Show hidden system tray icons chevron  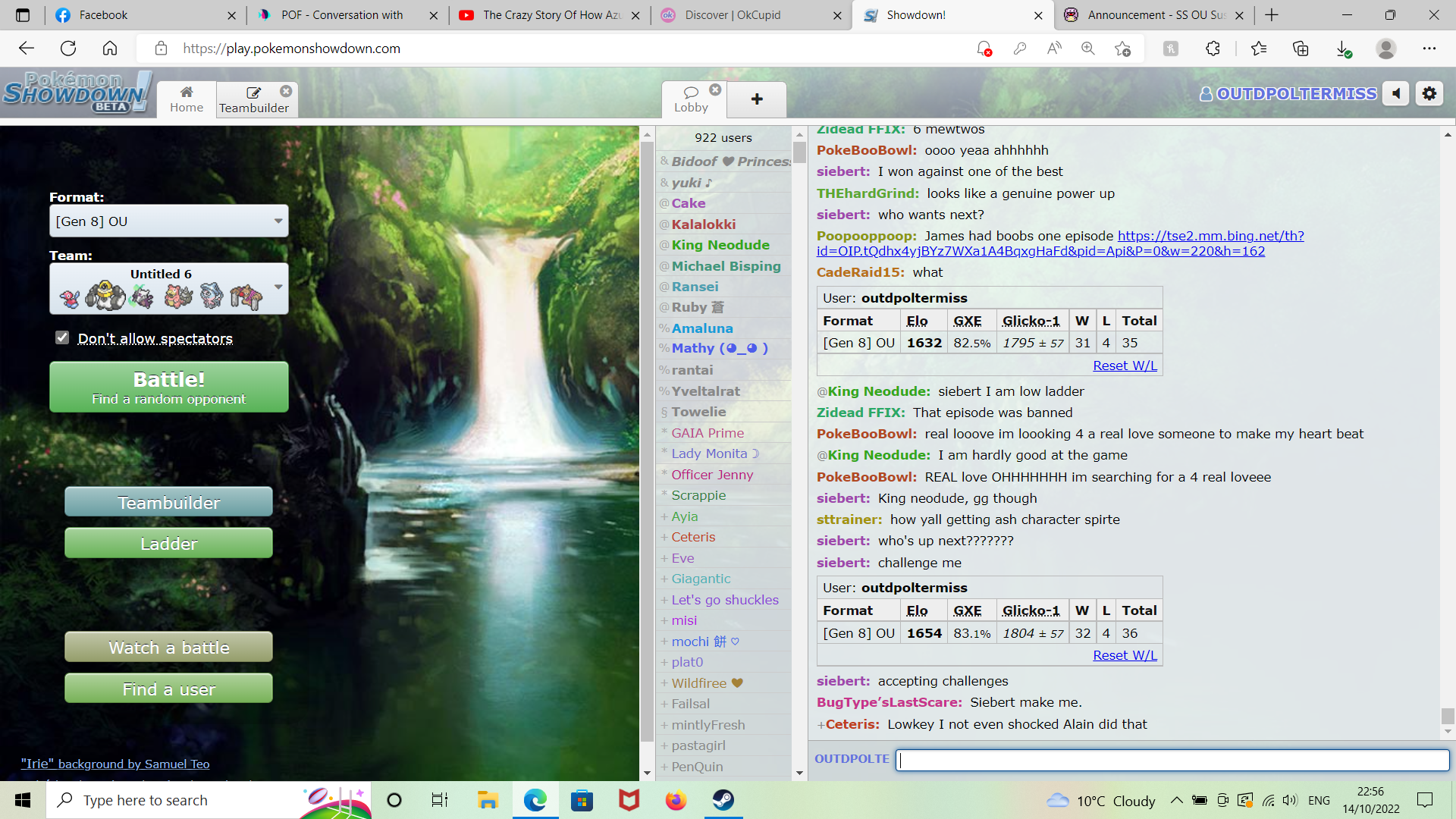point(1176,800)
